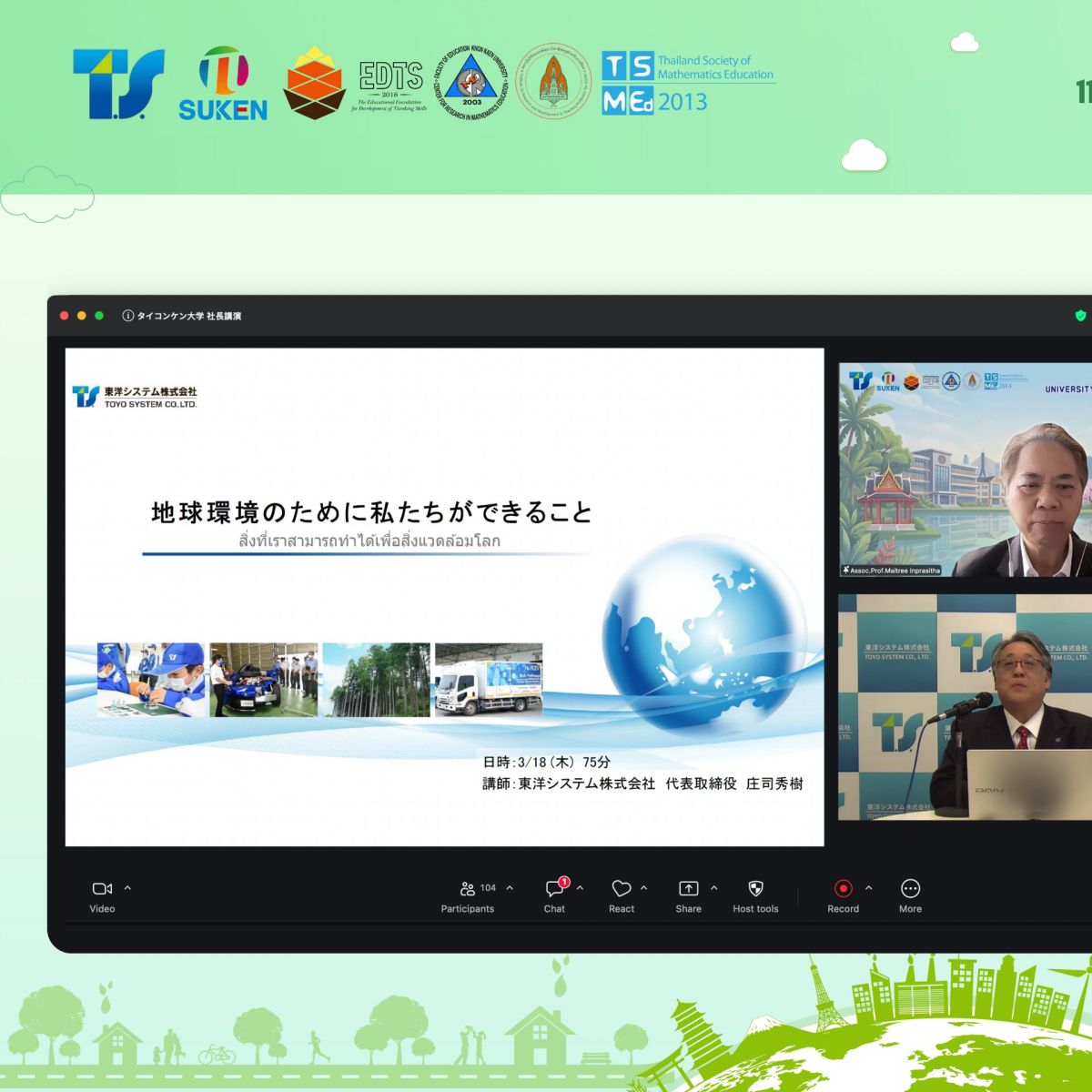Click the green encryption shield icon
The image size is (1092, 1092).
pyautogui.click(x=1080, y=316)
